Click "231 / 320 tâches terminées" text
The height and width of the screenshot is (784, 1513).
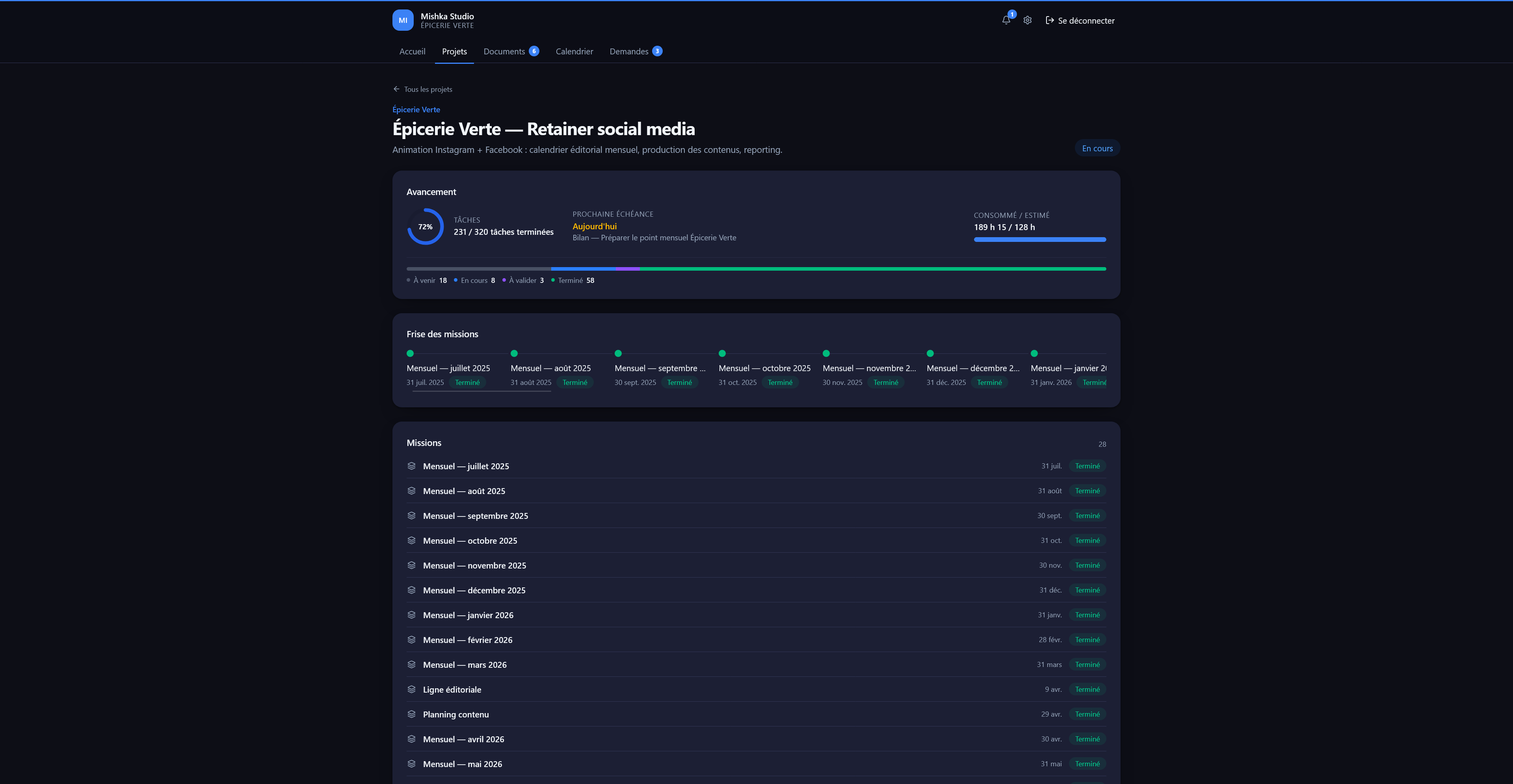(x=504, y=232)
